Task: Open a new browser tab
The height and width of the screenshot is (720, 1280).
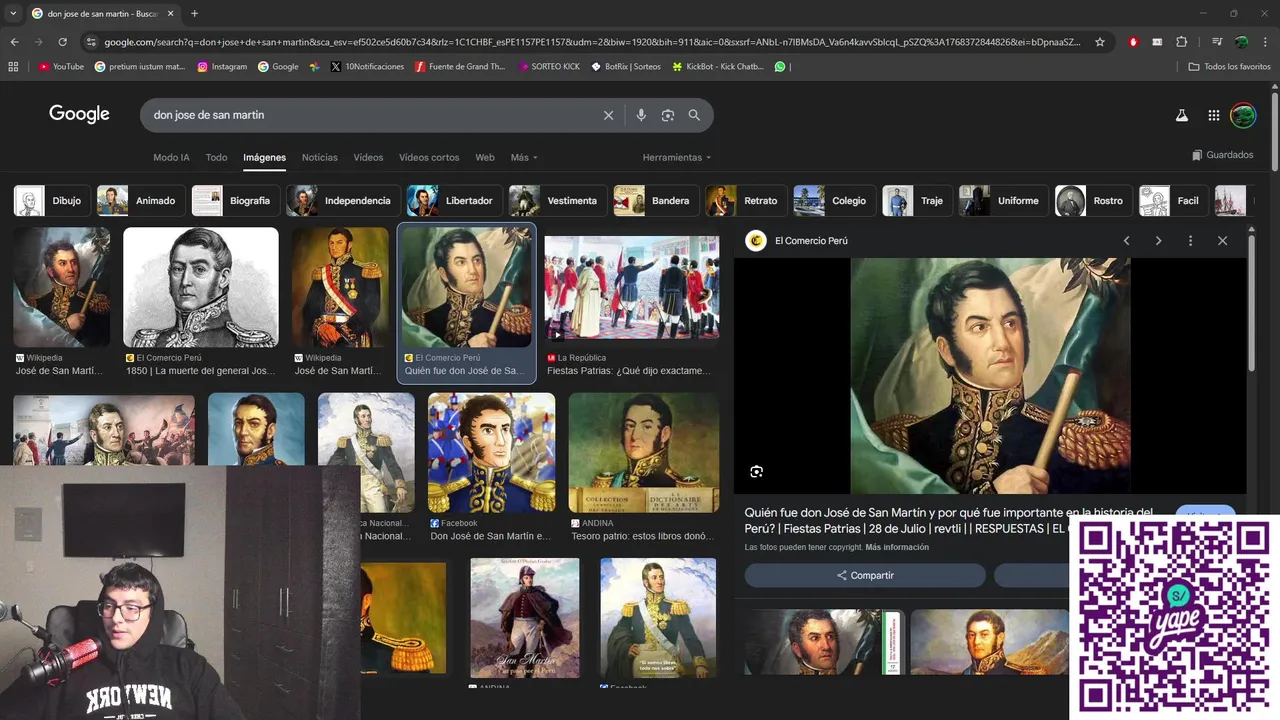Action: coord(194,14)
